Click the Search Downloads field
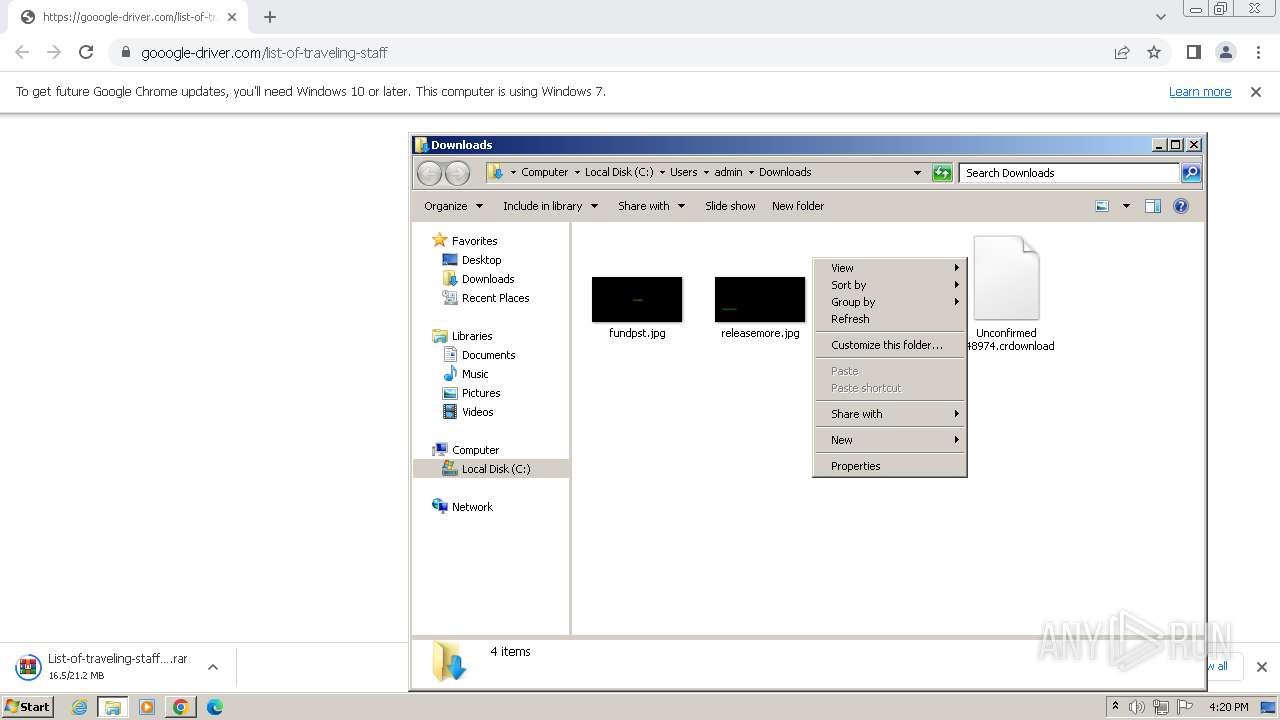The height and width of the screenshot is (720, 1280). pos(1068,173)
